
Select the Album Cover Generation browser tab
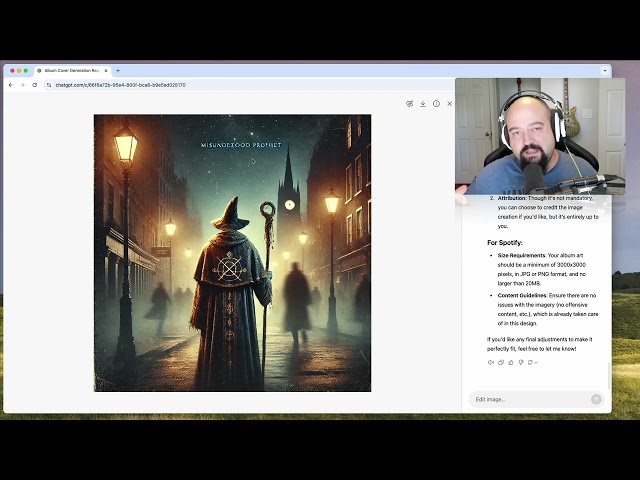point(72,71)
